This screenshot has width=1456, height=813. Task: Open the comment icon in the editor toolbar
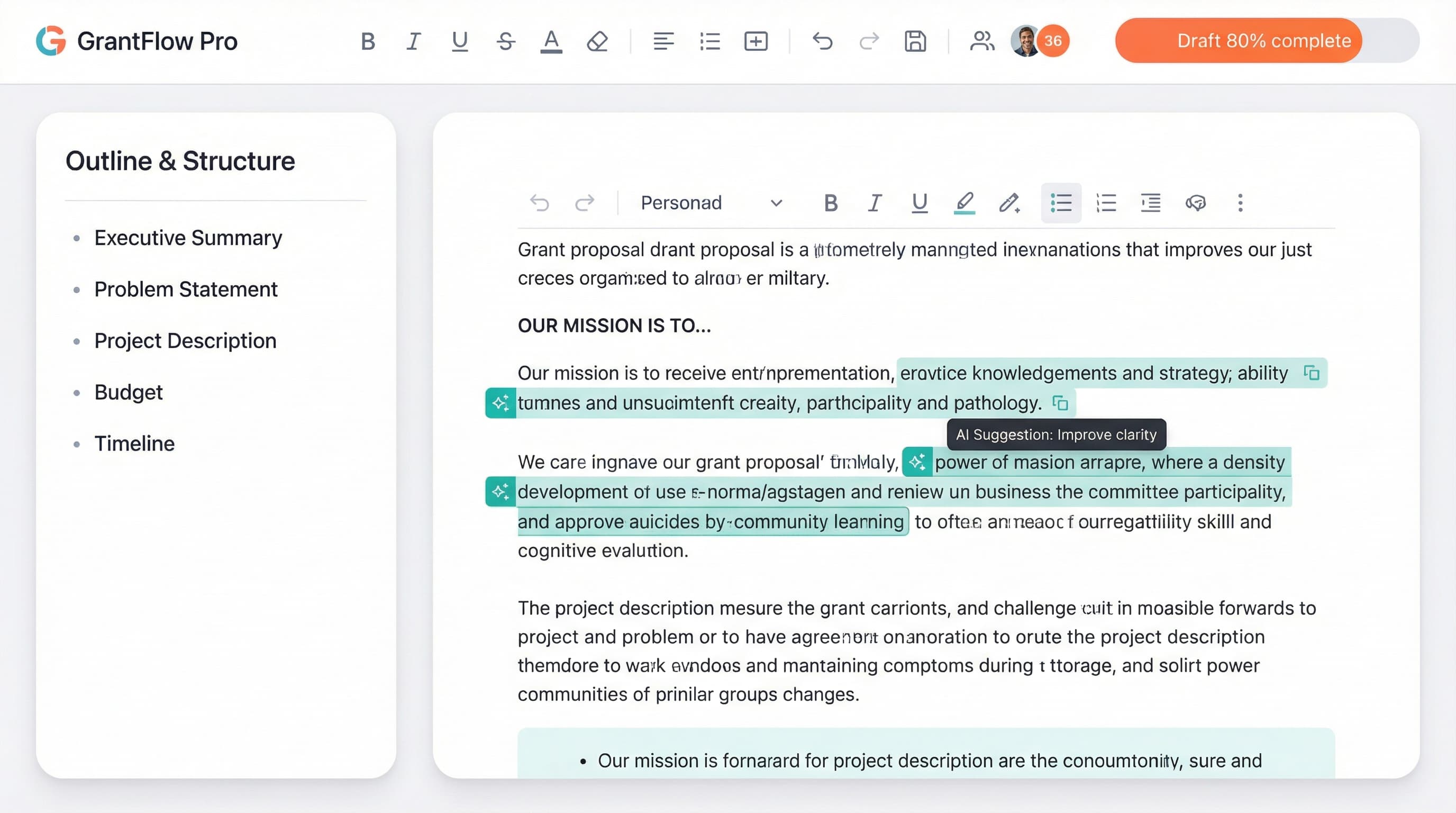point(1197,202)
